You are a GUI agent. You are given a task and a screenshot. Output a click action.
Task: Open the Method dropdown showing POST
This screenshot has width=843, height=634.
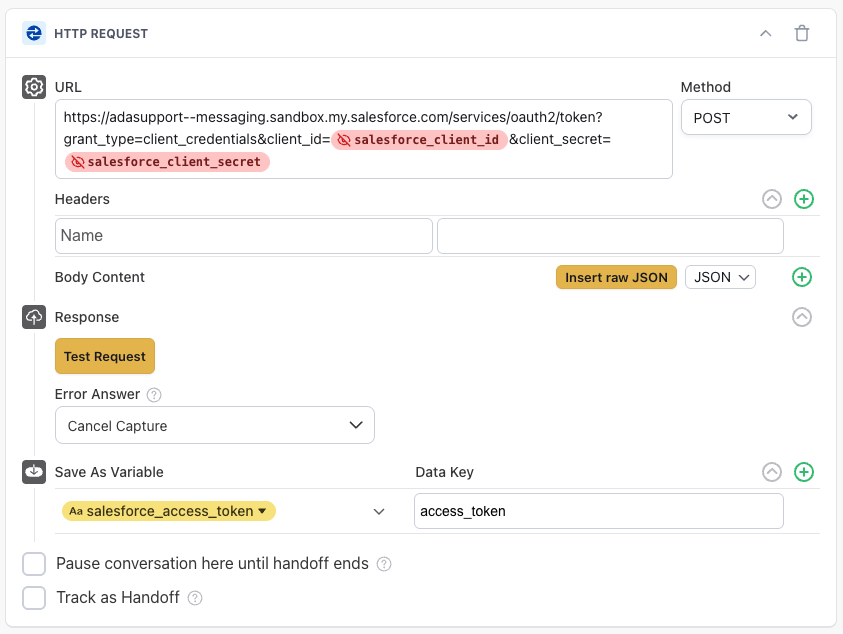pos(746,117)
